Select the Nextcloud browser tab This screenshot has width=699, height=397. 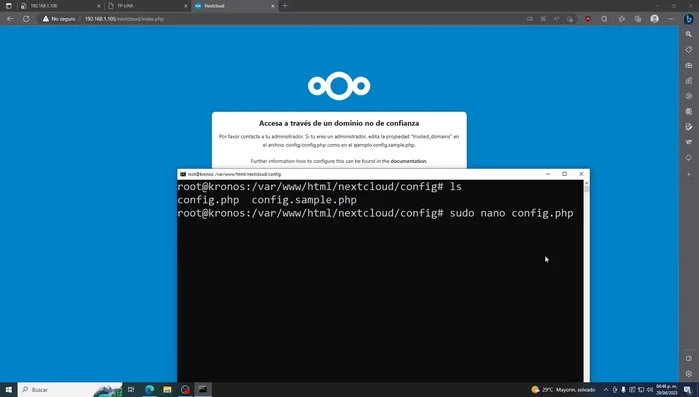[x=234, y=6]
